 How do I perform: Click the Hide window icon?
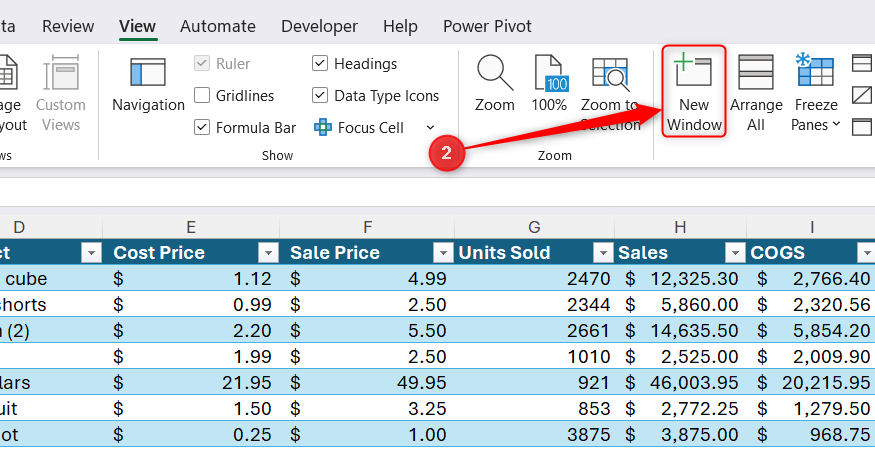(862, 95)
